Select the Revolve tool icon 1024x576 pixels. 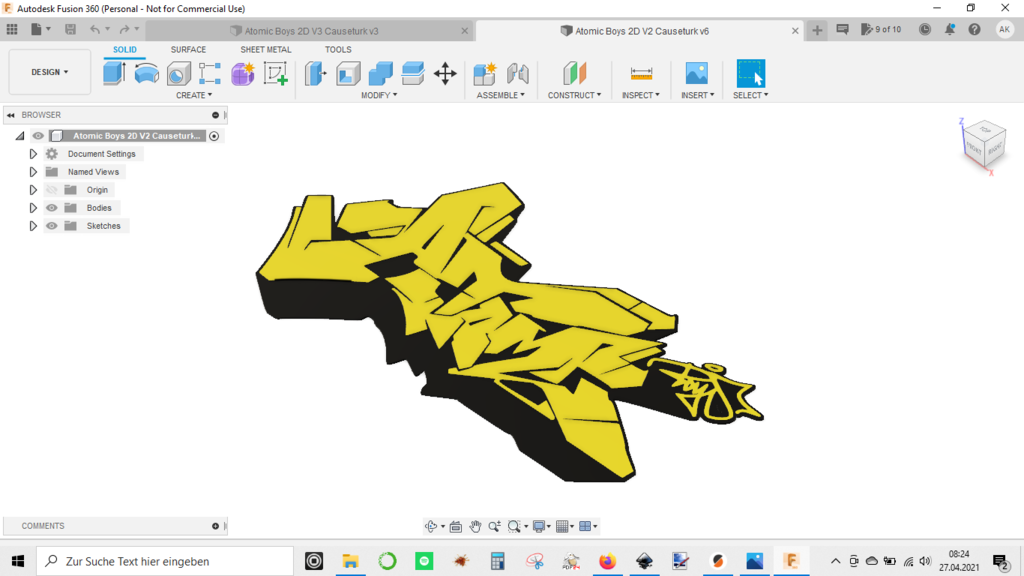[146, 74]
